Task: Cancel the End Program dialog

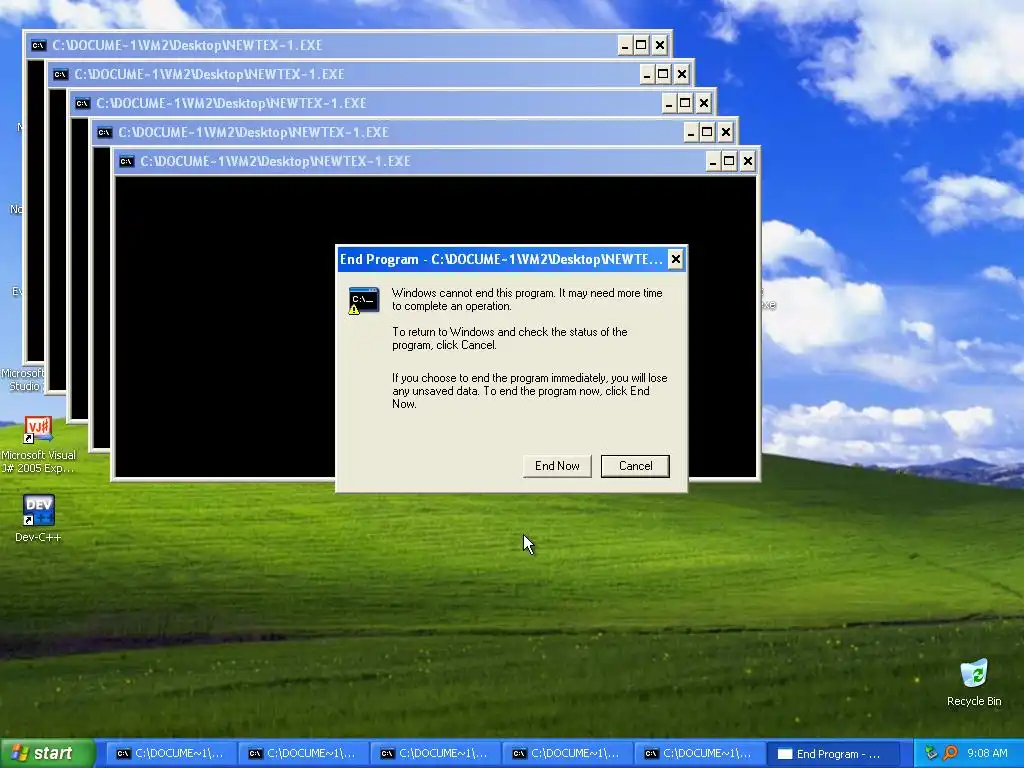Action: coord(635,466)
